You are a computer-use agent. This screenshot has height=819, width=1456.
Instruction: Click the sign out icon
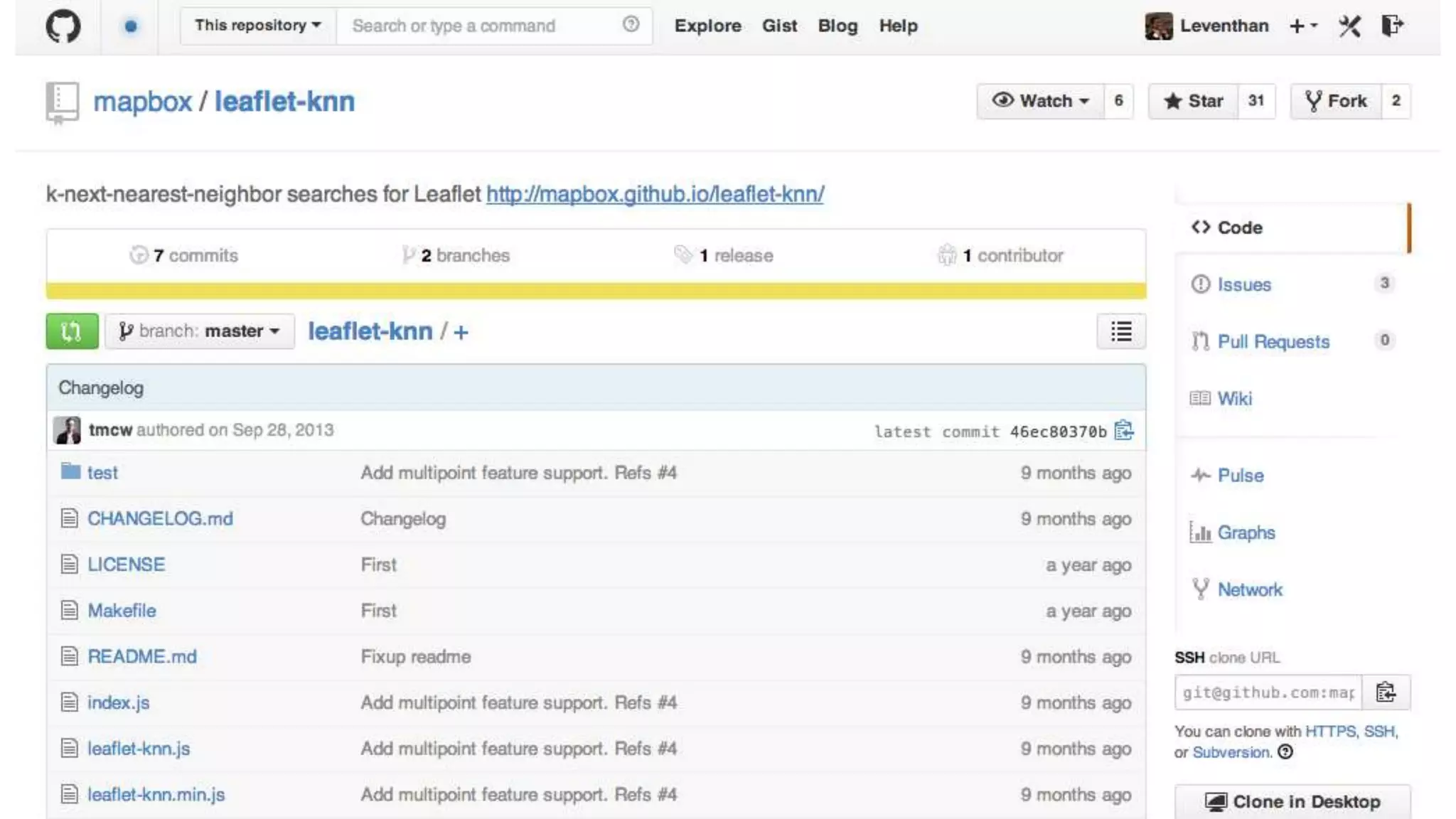pos(1391,26)
